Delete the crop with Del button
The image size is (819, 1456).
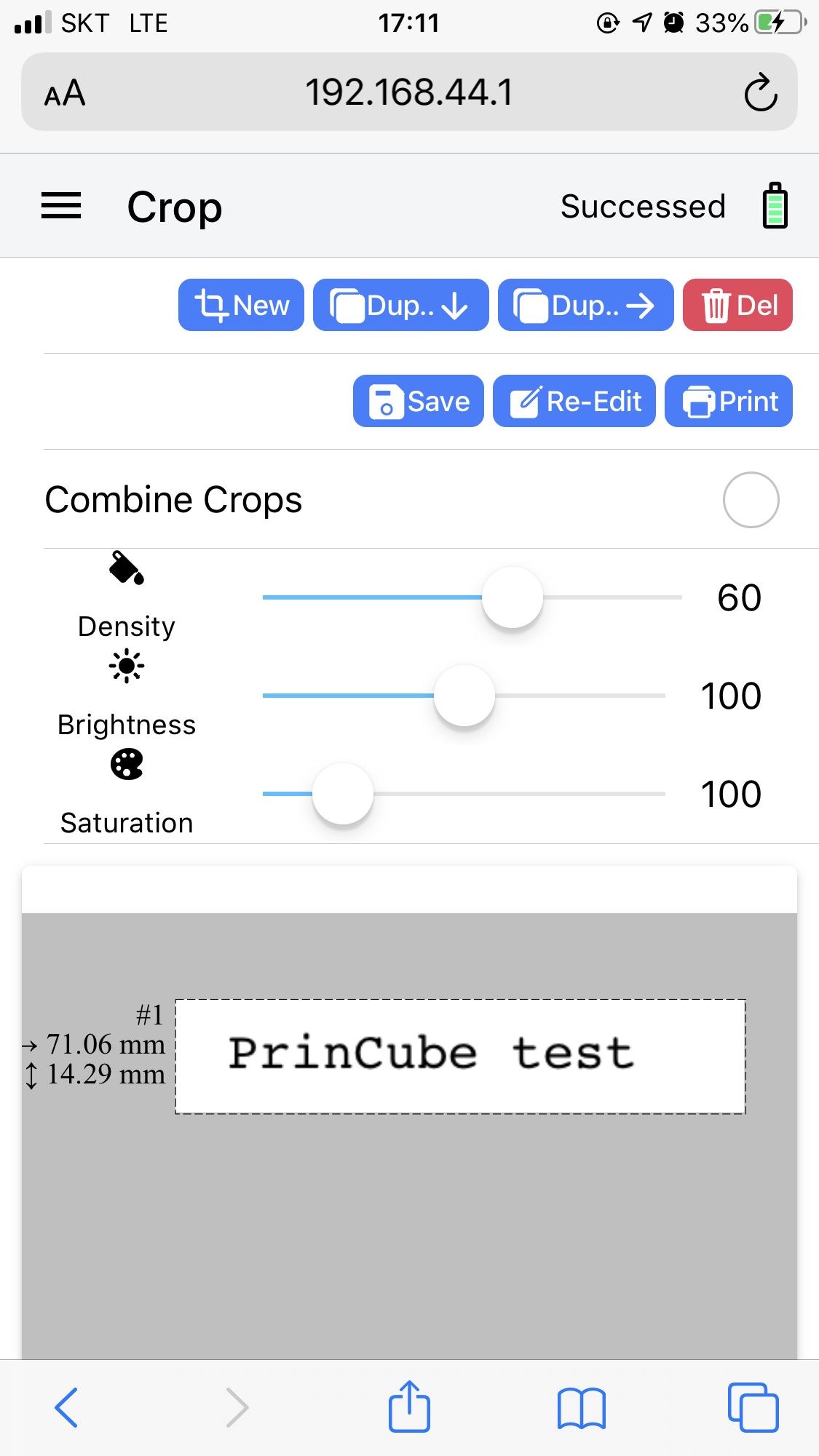737,305
